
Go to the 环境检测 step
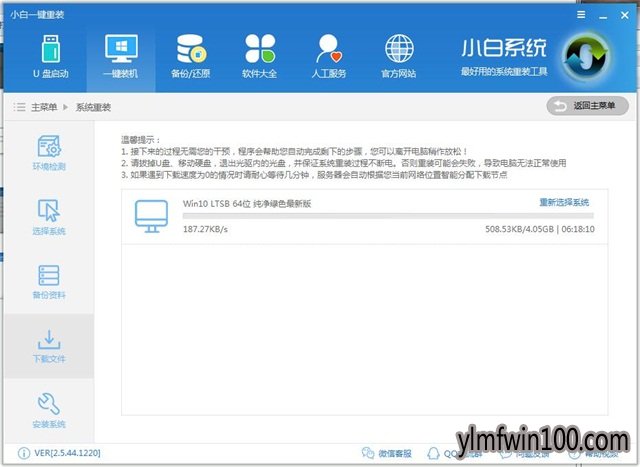[49, 153]
